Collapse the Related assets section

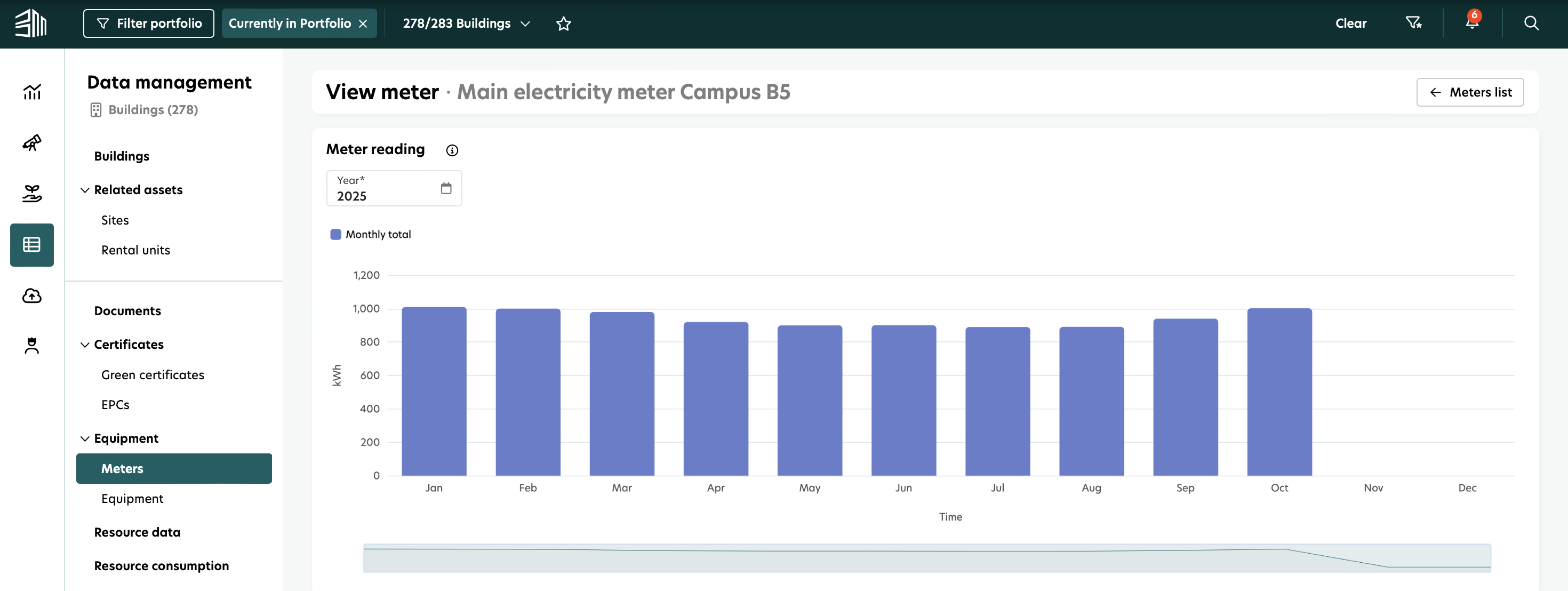(85, 190)
